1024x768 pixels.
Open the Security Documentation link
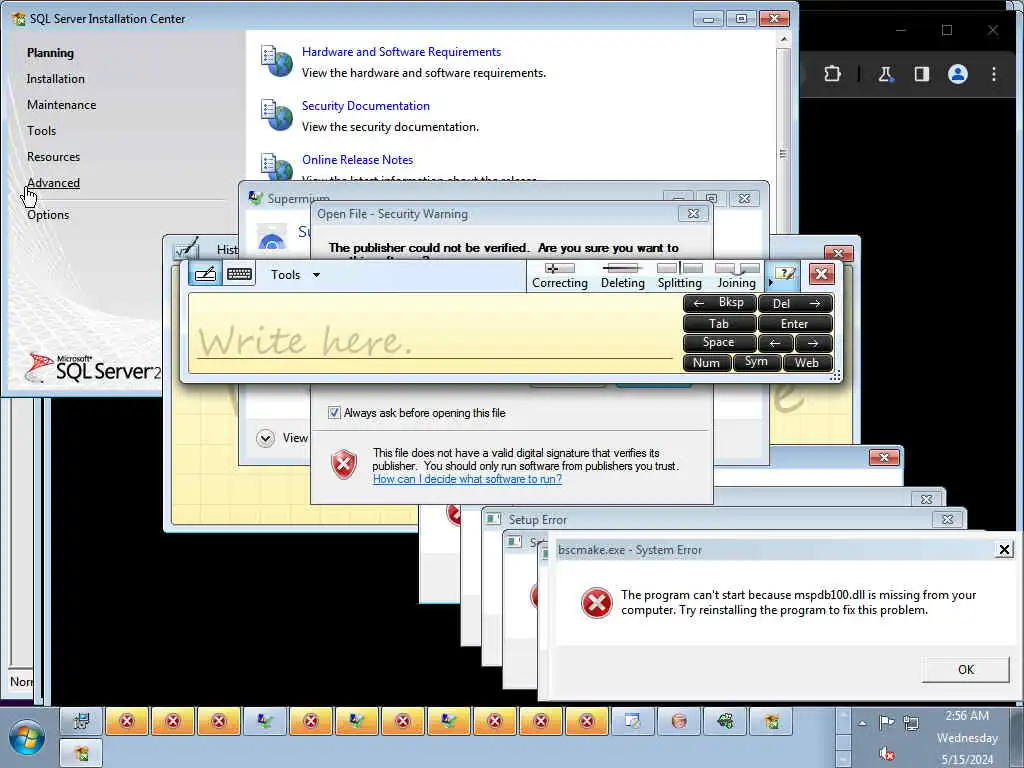pos(366,106)
